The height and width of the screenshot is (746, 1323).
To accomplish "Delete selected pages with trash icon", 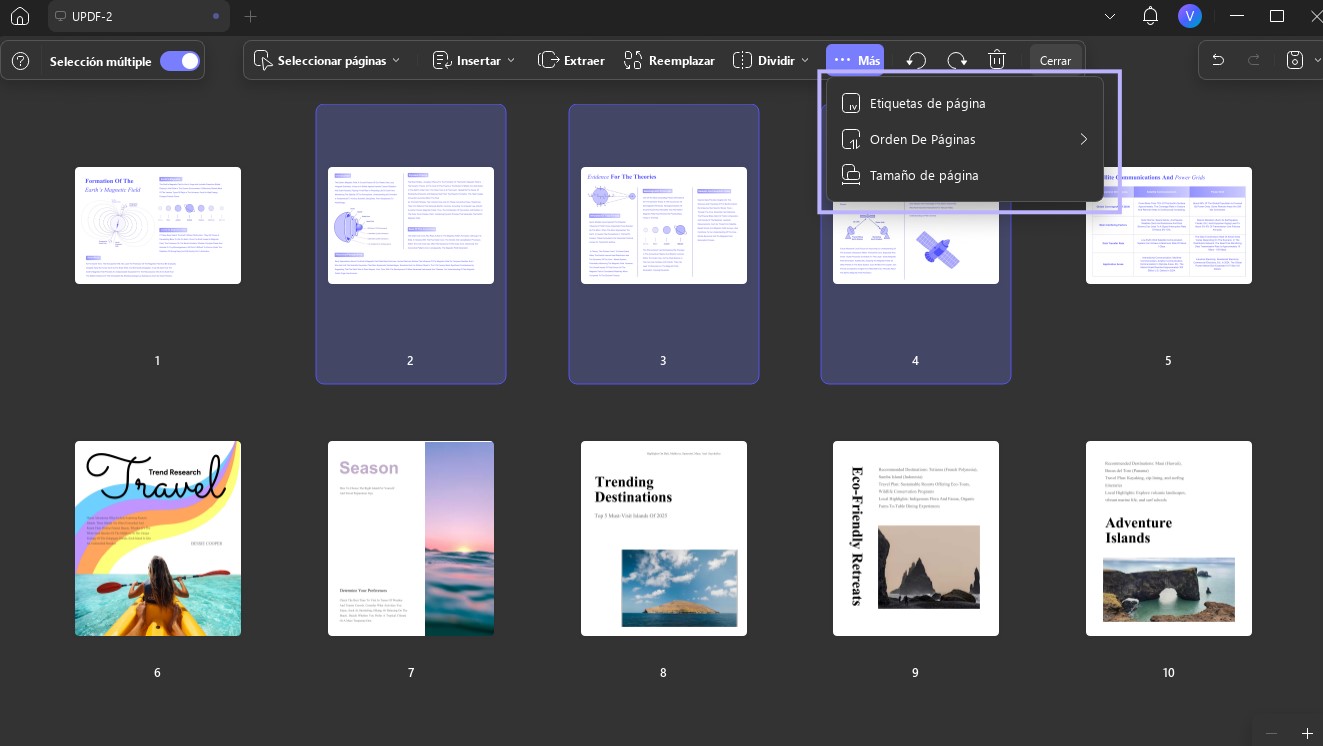I will click(x=997, y=61).
